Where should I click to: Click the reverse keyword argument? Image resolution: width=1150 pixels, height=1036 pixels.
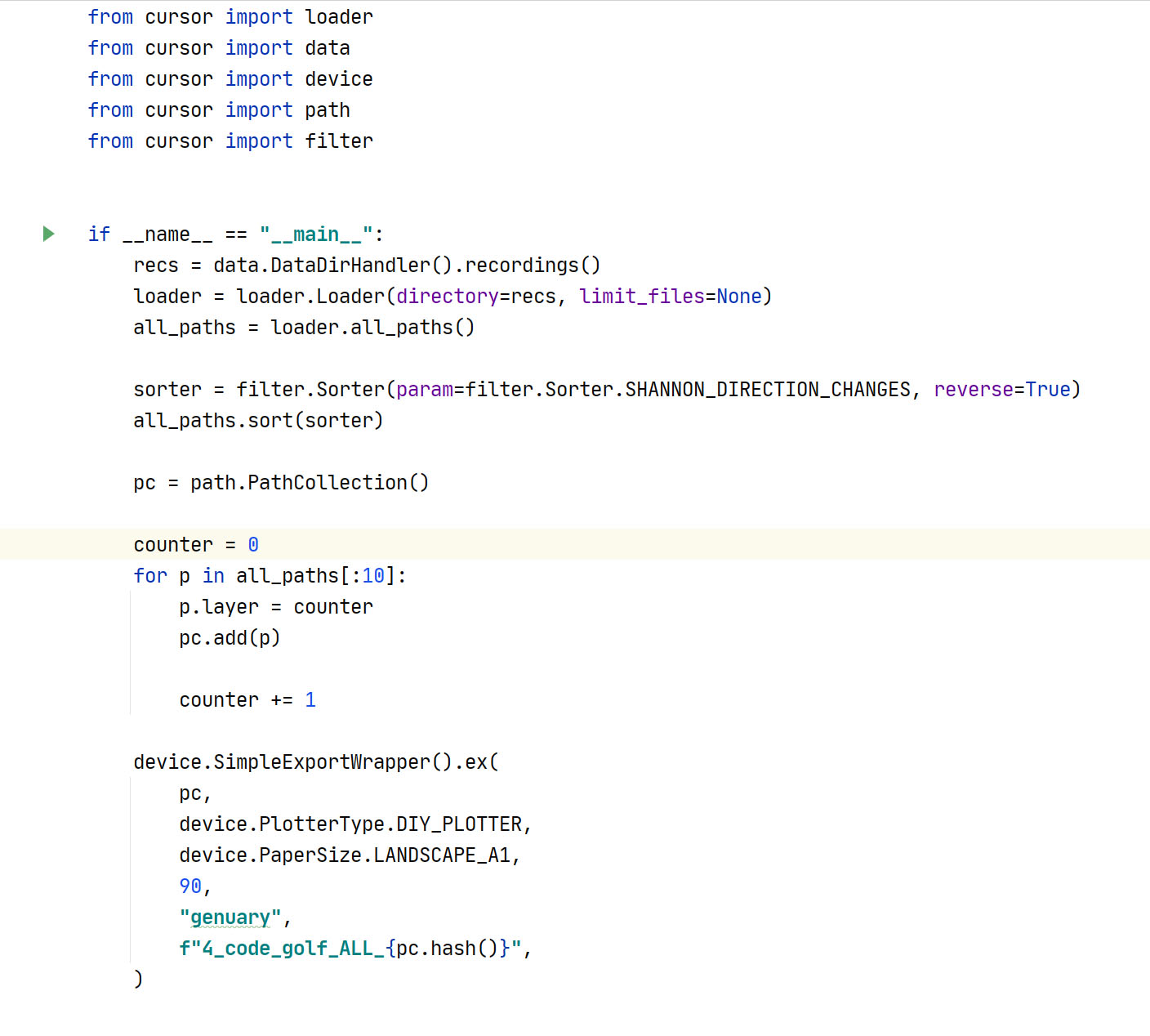pyautogui.click(x=973, y=390)
